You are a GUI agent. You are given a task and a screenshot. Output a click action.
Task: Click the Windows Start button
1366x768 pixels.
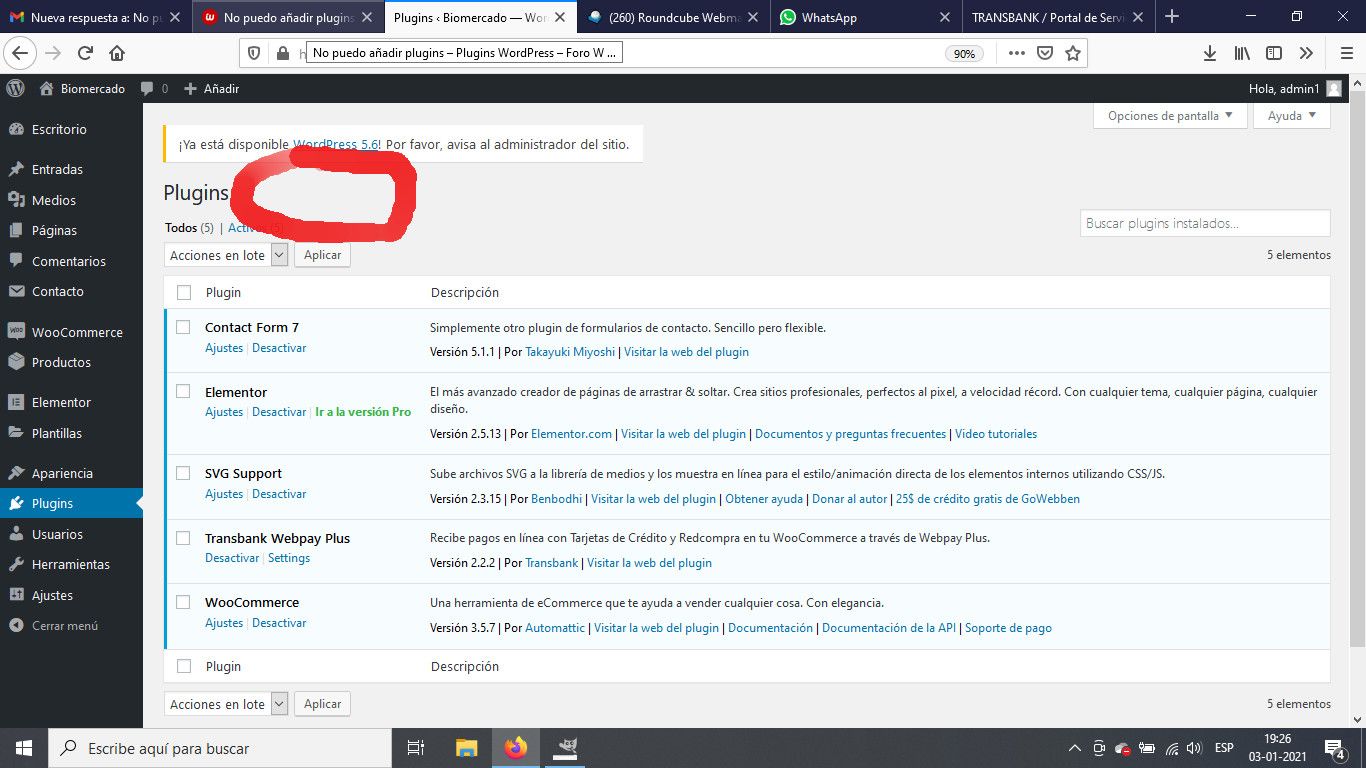point(24,748)
